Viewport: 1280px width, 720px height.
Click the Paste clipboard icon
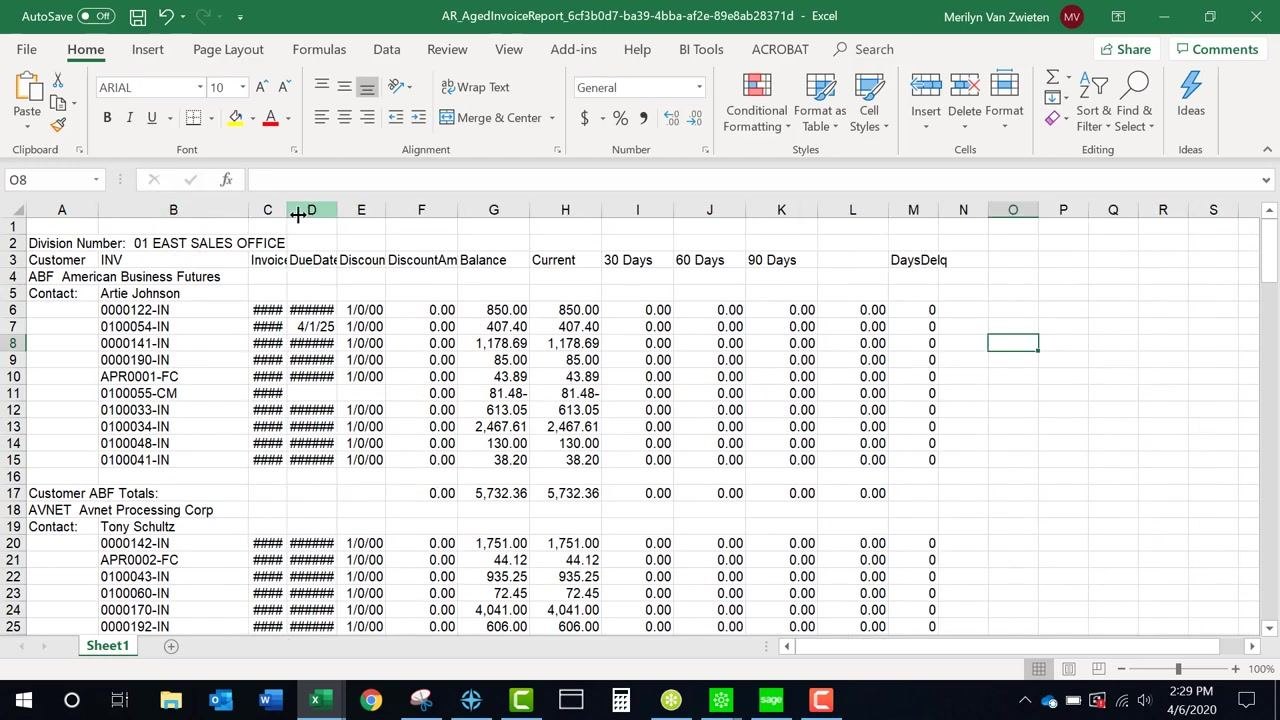(x=27, y=89)
